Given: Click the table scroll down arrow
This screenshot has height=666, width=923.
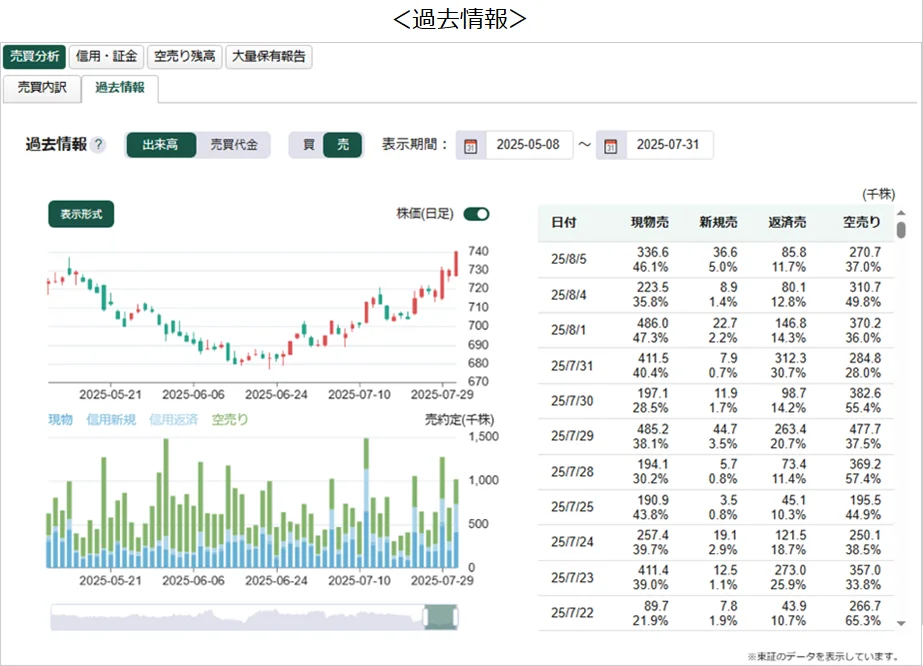Looking at the screenshot, I should pos(901,623).
